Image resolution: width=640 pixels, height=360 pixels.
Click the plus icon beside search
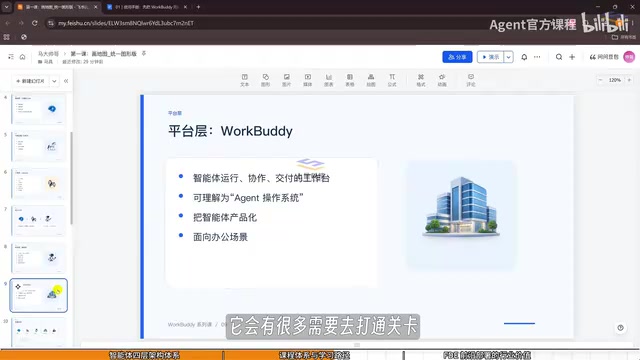pyautogui.click(x=572, y=57)
